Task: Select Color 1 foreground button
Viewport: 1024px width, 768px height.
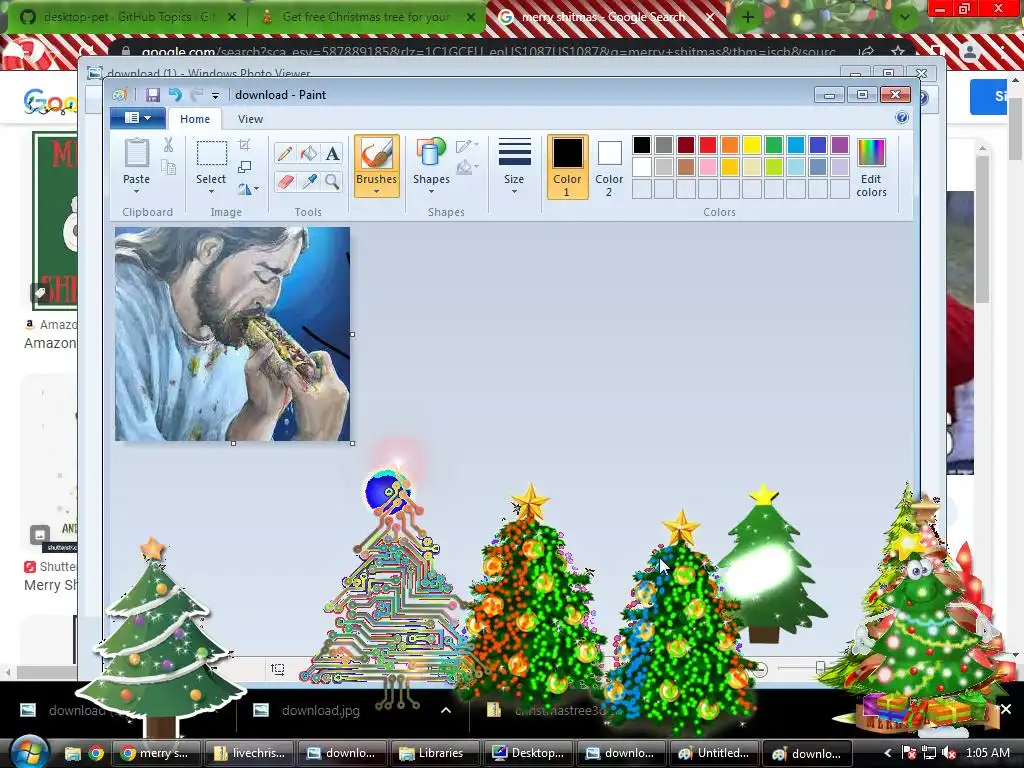Action: point(568,167)
